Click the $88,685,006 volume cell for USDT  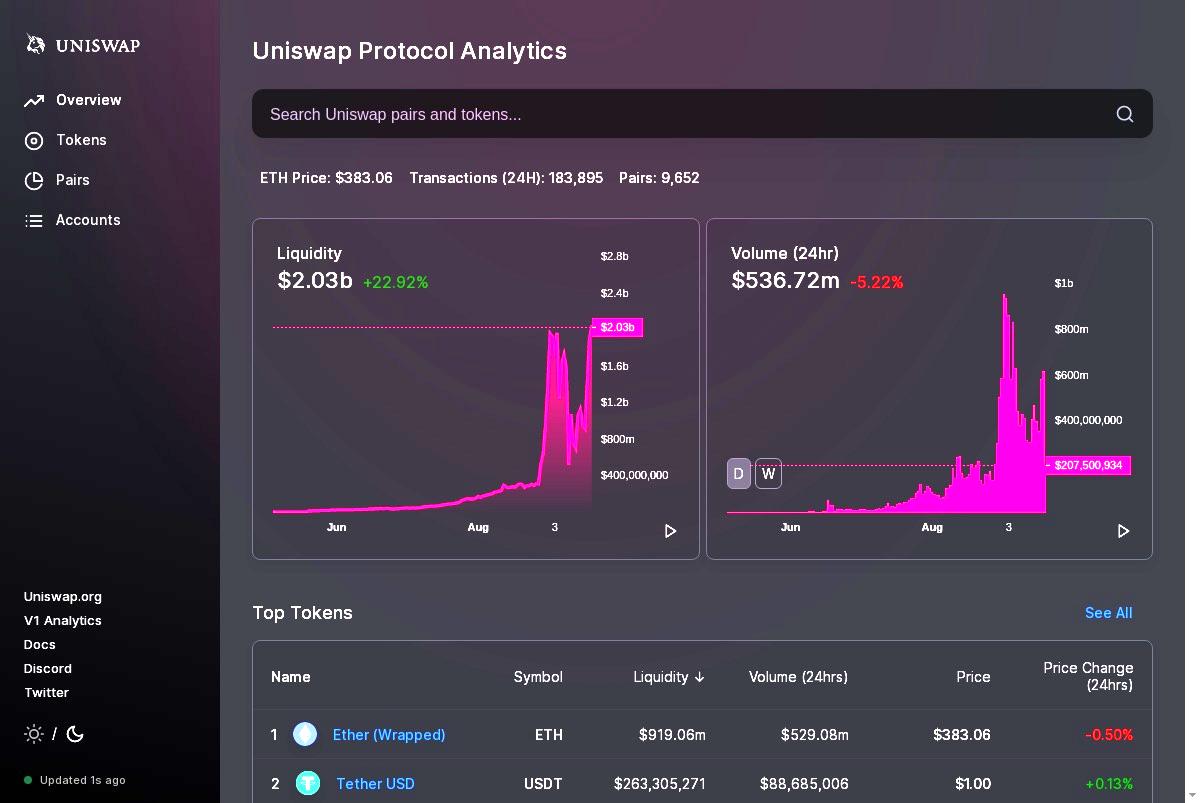point(804,783)
